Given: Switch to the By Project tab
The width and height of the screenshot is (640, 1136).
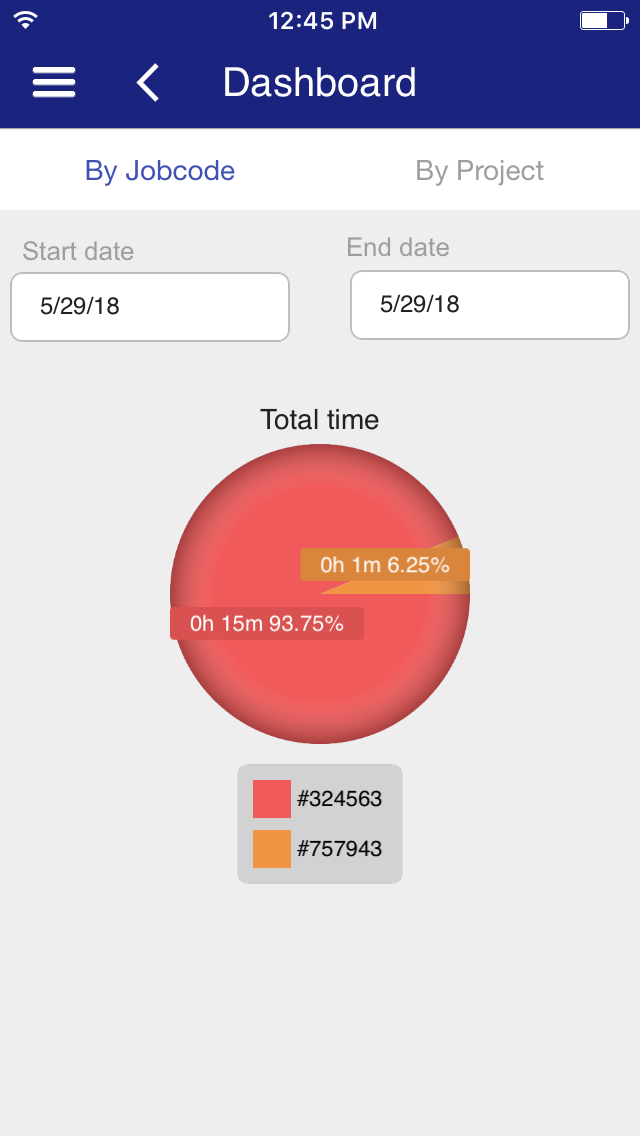Looking at the screenshot, I should [480, 171].
